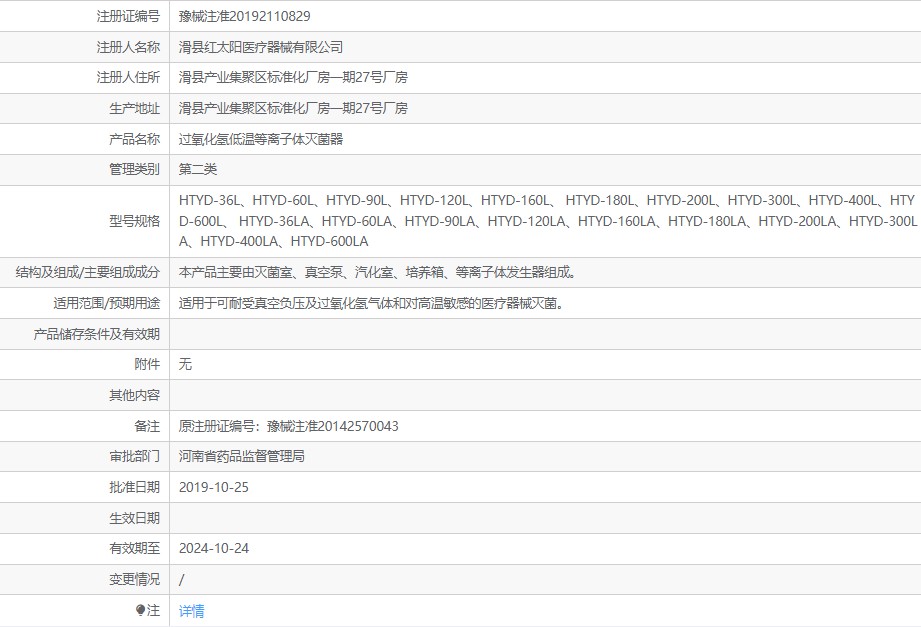Click the 注册人名称 label
This screenshot has width=921, height=627.
(x=128, y=47)
